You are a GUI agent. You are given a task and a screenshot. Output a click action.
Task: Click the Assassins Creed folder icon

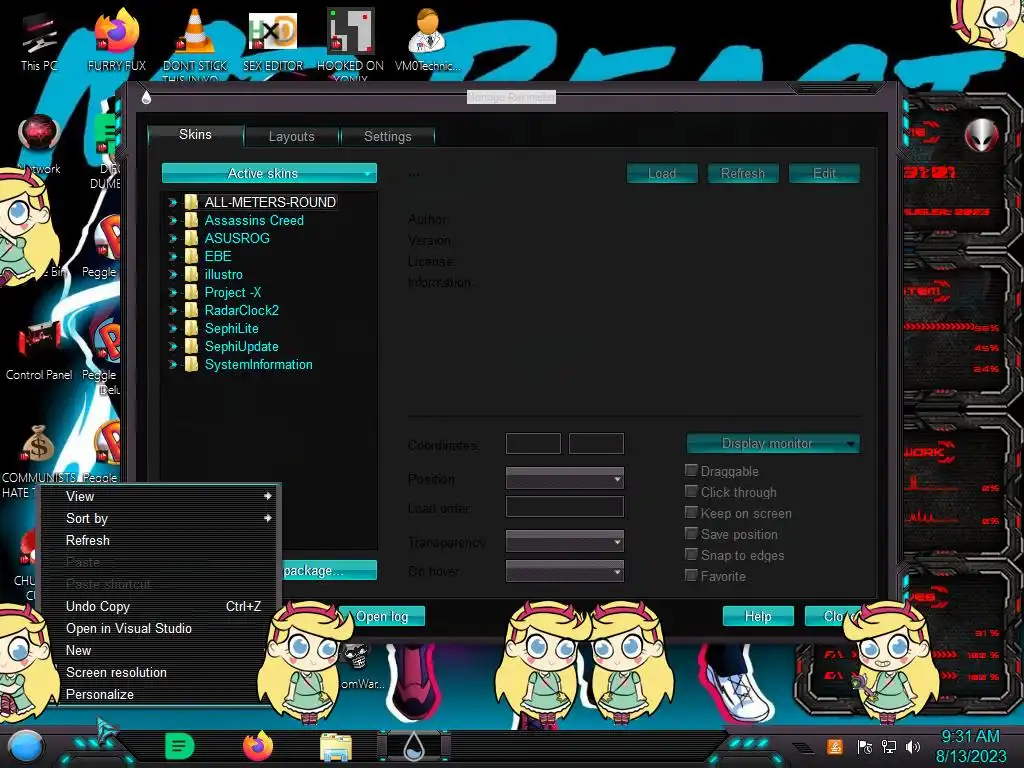(191, 220)
